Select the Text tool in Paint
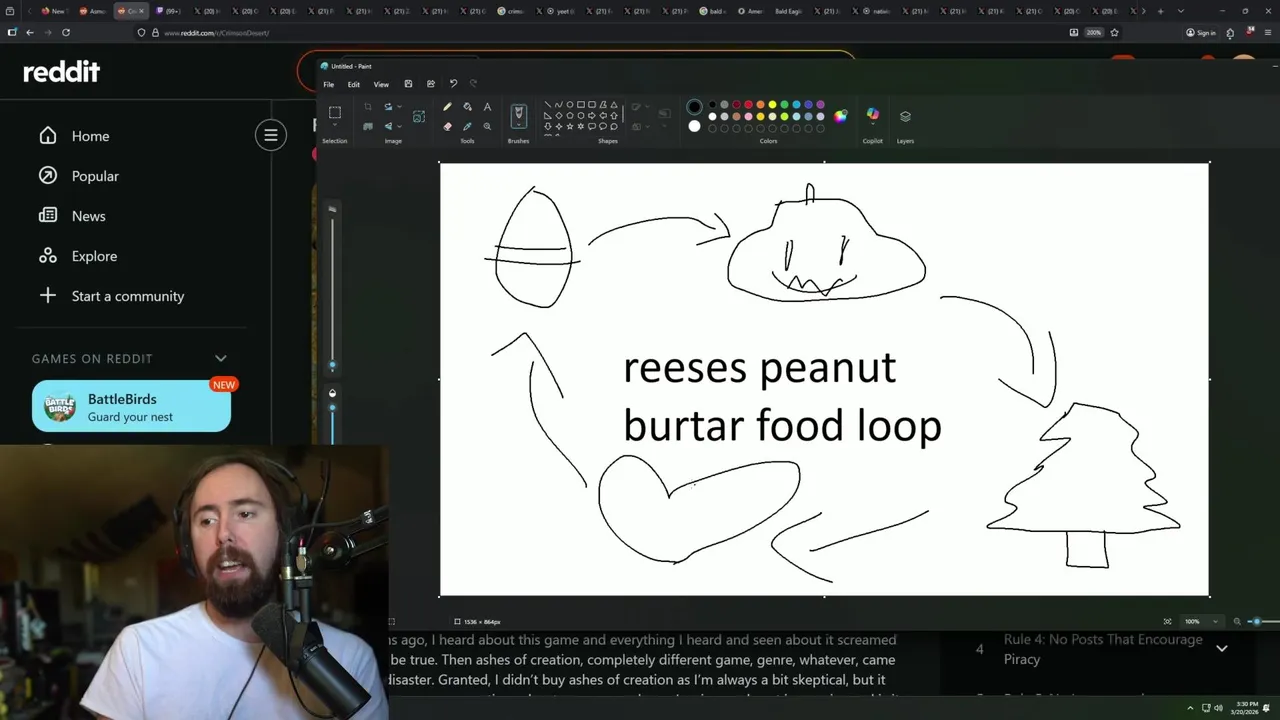 tap(487, 107)
